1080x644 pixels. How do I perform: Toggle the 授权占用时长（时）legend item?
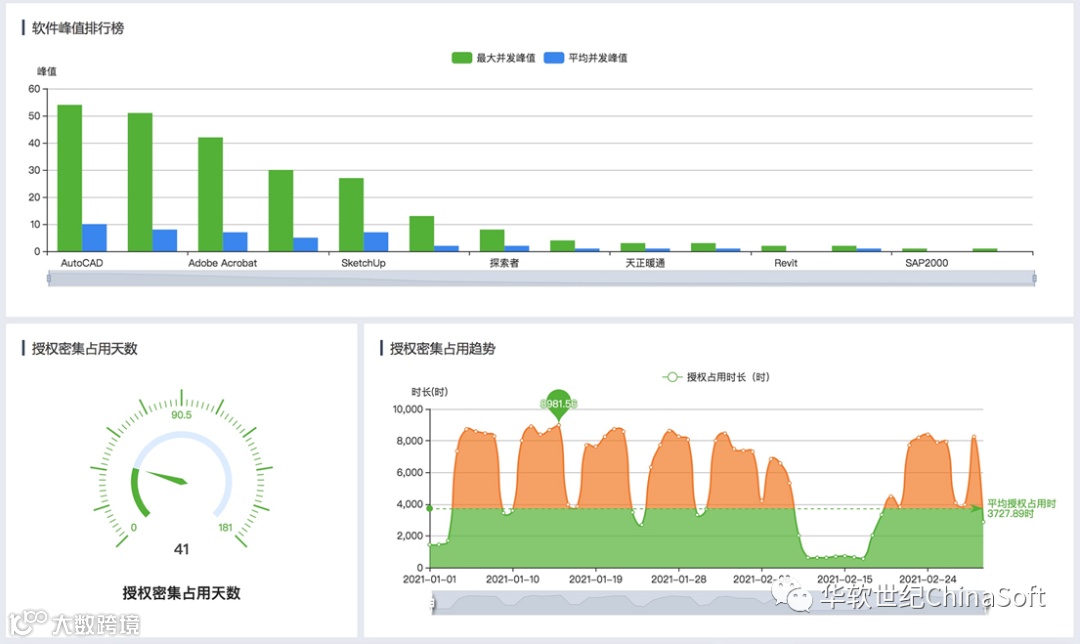(716, 377)
